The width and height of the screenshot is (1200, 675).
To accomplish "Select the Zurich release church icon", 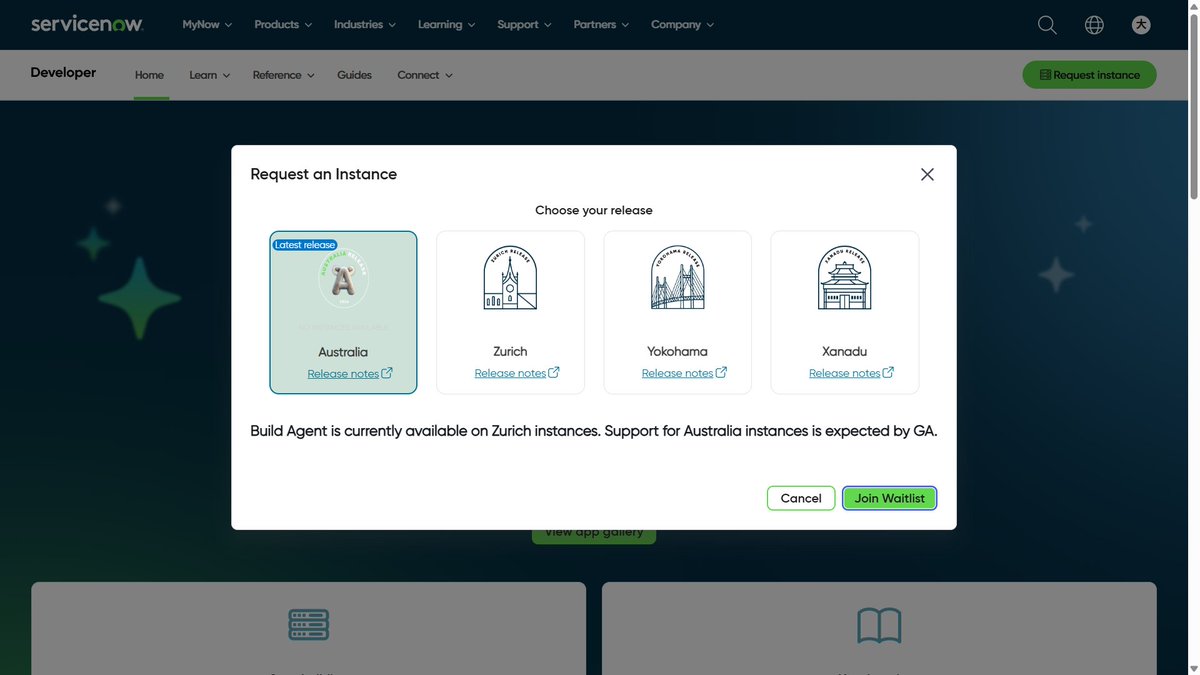I will [x=510, y=278].
